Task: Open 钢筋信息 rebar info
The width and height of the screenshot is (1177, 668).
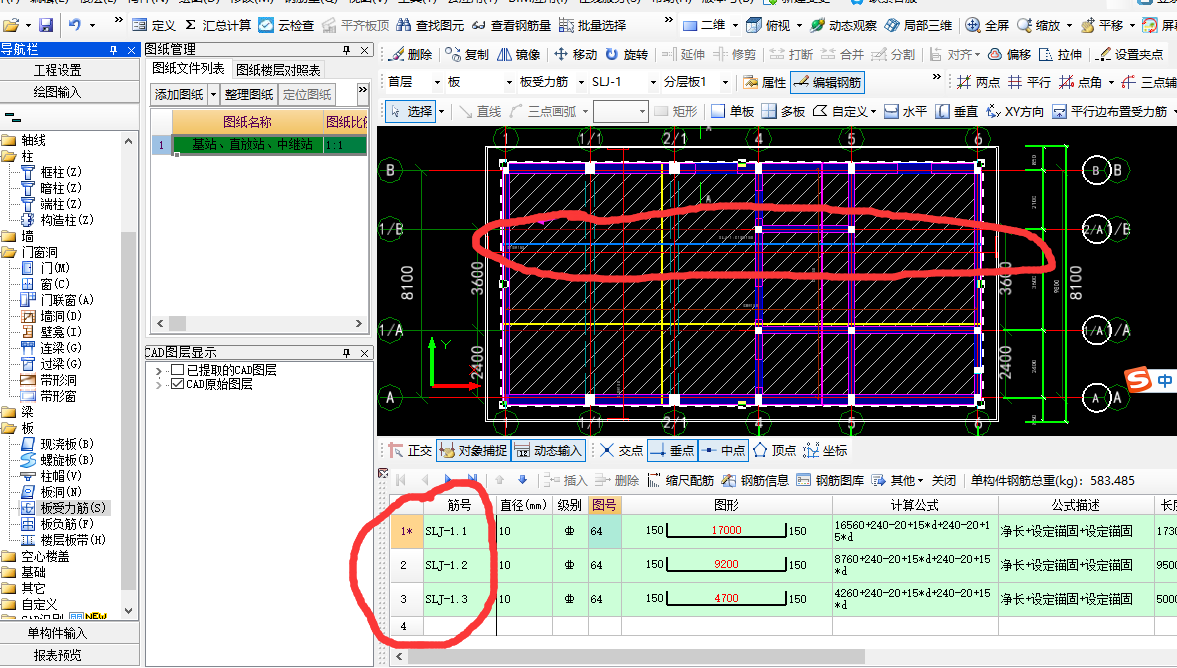Action: 755,480
